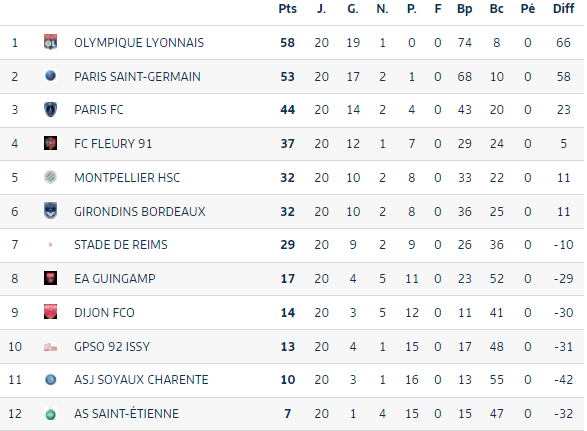Click the FC Fleury 91 logo

[51, 143]
